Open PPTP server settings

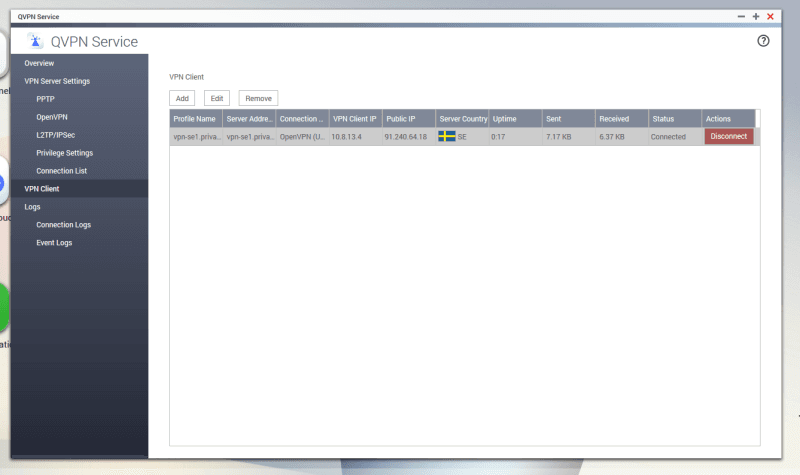coord(46,99)
